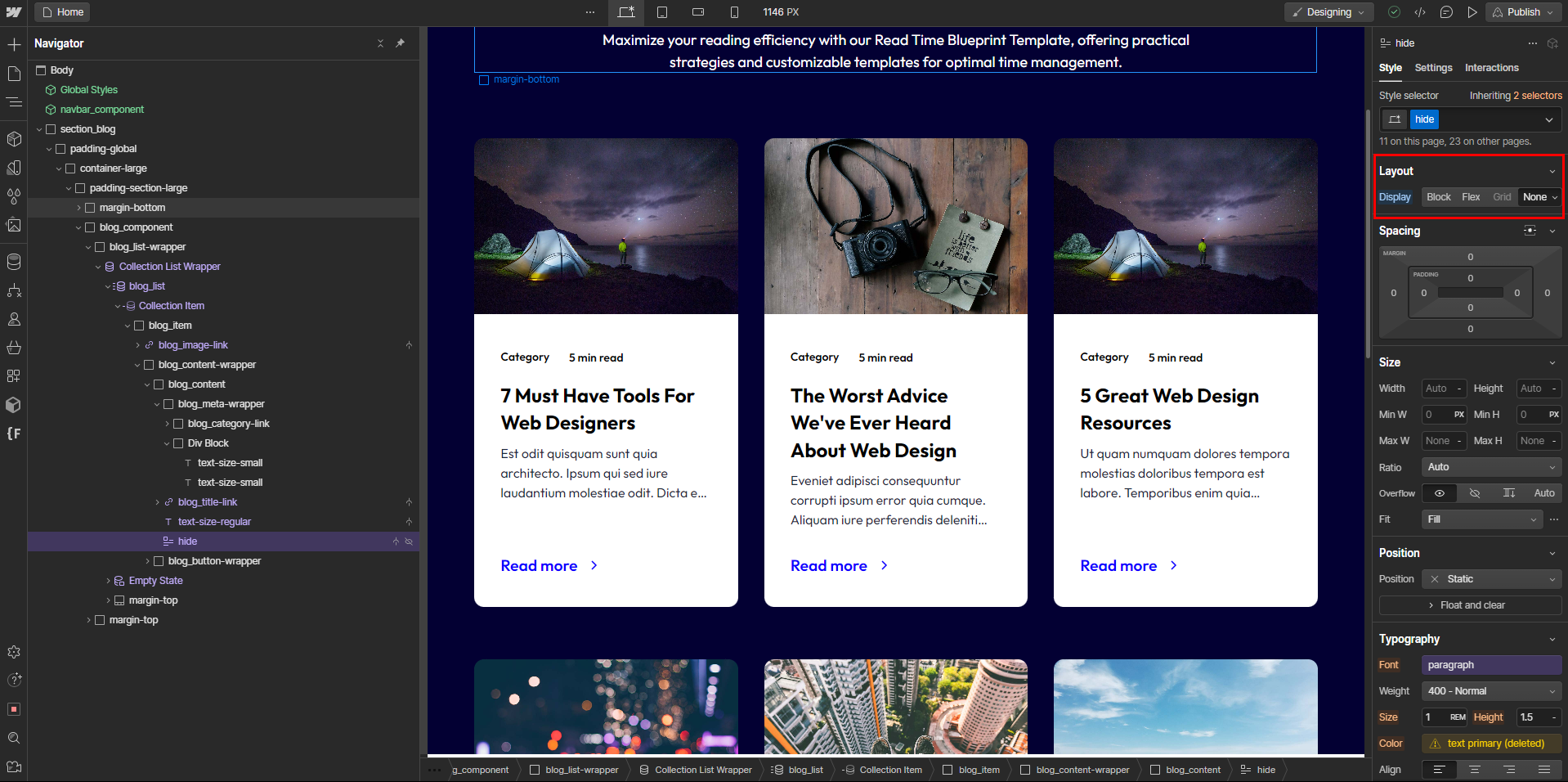The image size is (1568, 782).
Task: Open the Users account panel
Action: click(x=14, y=319)
